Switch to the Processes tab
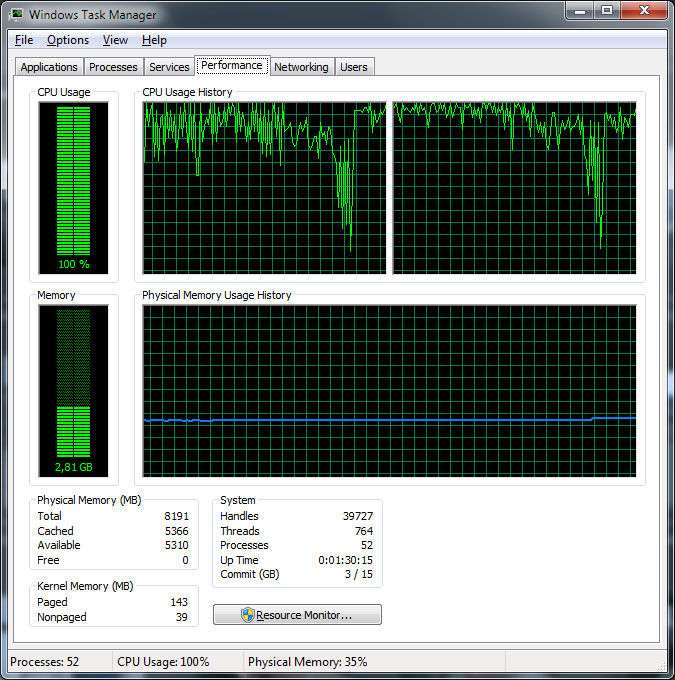Viewport: 675px width, 680px height. pos(113,67)
